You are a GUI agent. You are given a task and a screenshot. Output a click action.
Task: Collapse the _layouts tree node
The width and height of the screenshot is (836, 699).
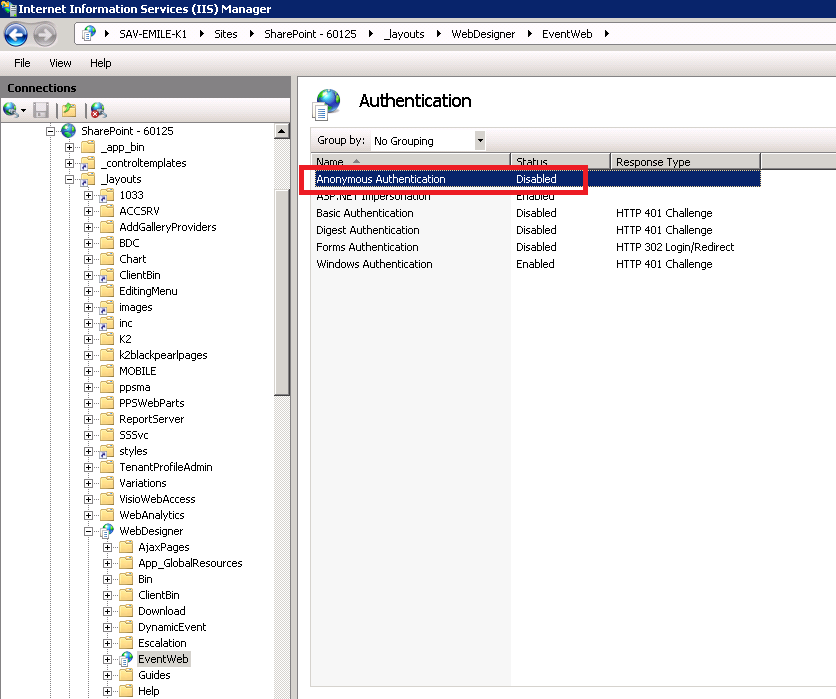click(x=70, y=179)
